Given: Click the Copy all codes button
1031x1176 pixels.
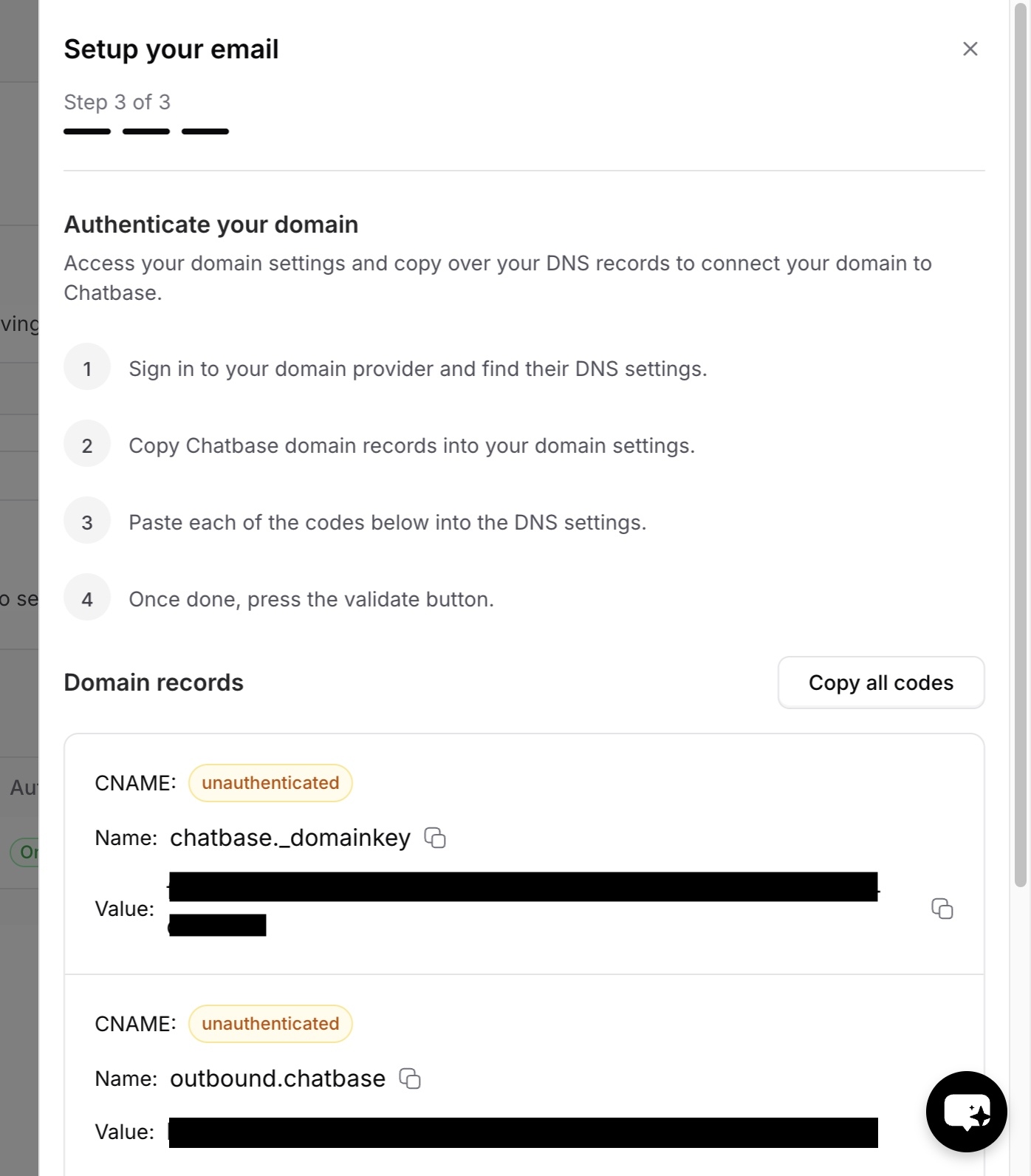Looking at the screenshot, I should coord(880,683).
